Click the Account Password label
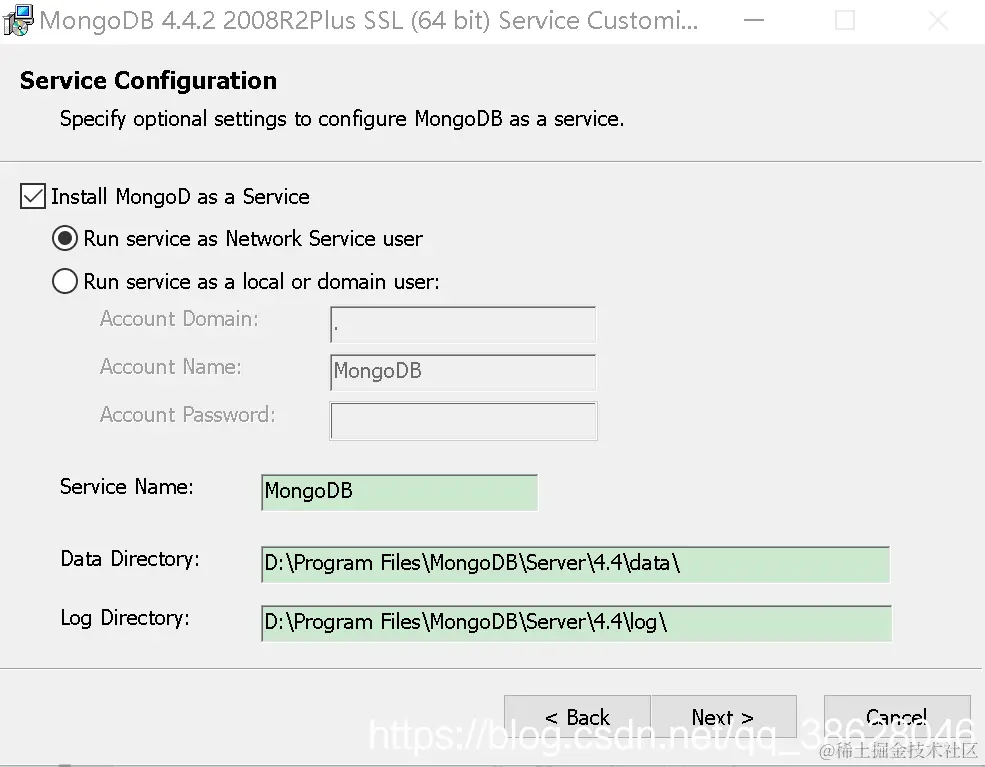985x767 pixels. (x=187, y=415)
